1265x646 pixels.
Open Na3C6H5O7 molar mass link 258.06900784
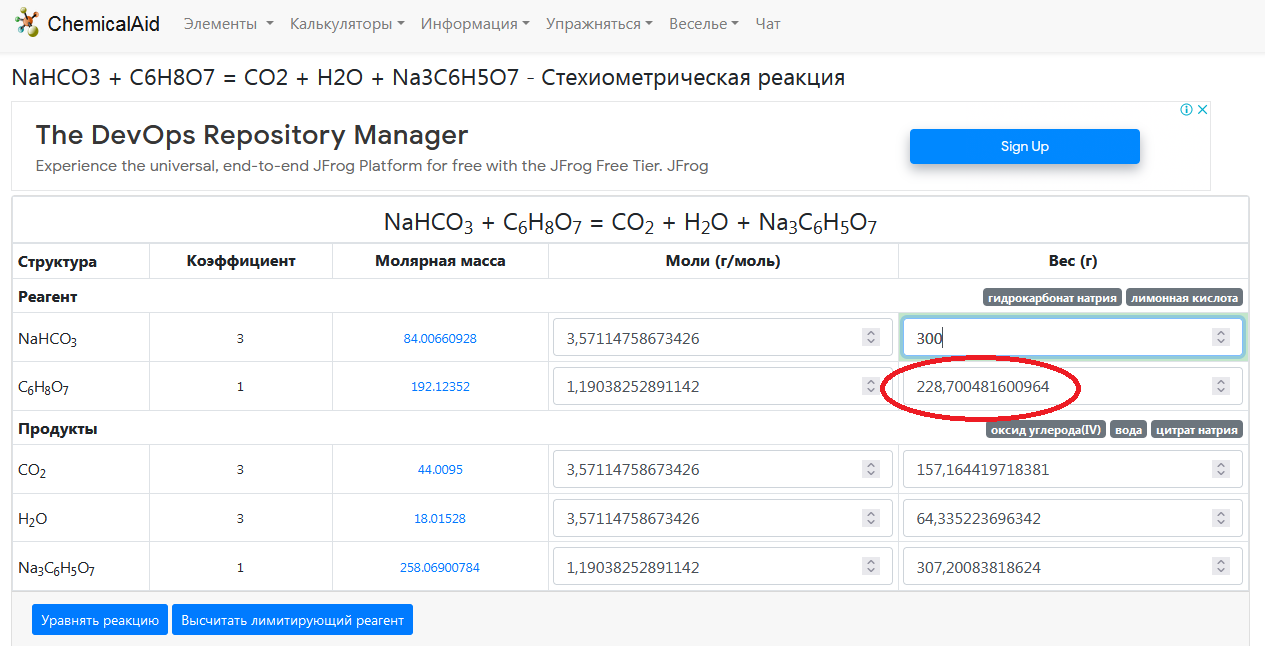440,568
